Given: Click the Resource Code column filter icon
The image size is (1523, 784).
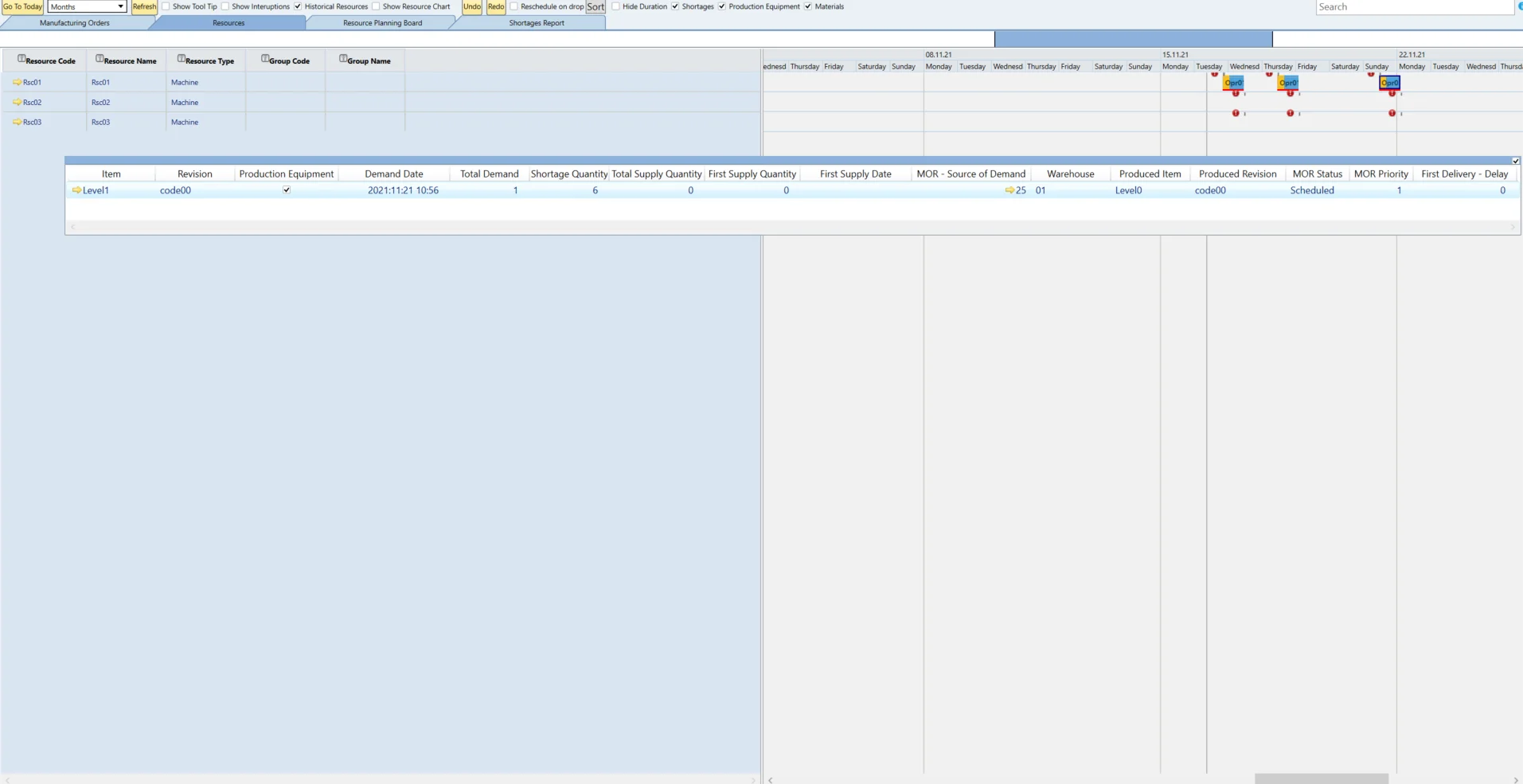Looking at the screenshot, I should (x=21, y=59).
